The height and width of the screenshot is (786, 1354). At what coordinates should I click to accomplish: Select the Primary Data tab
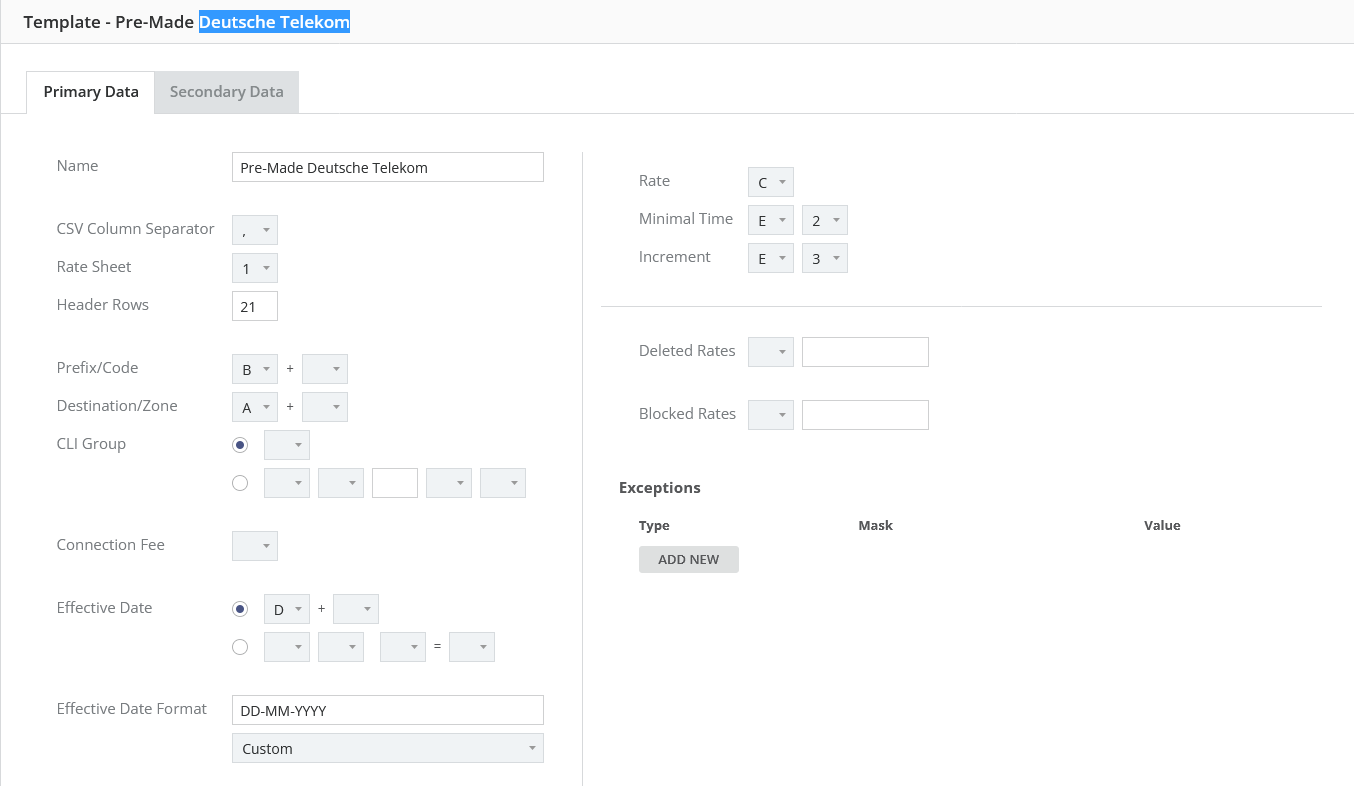pos(91,92)
